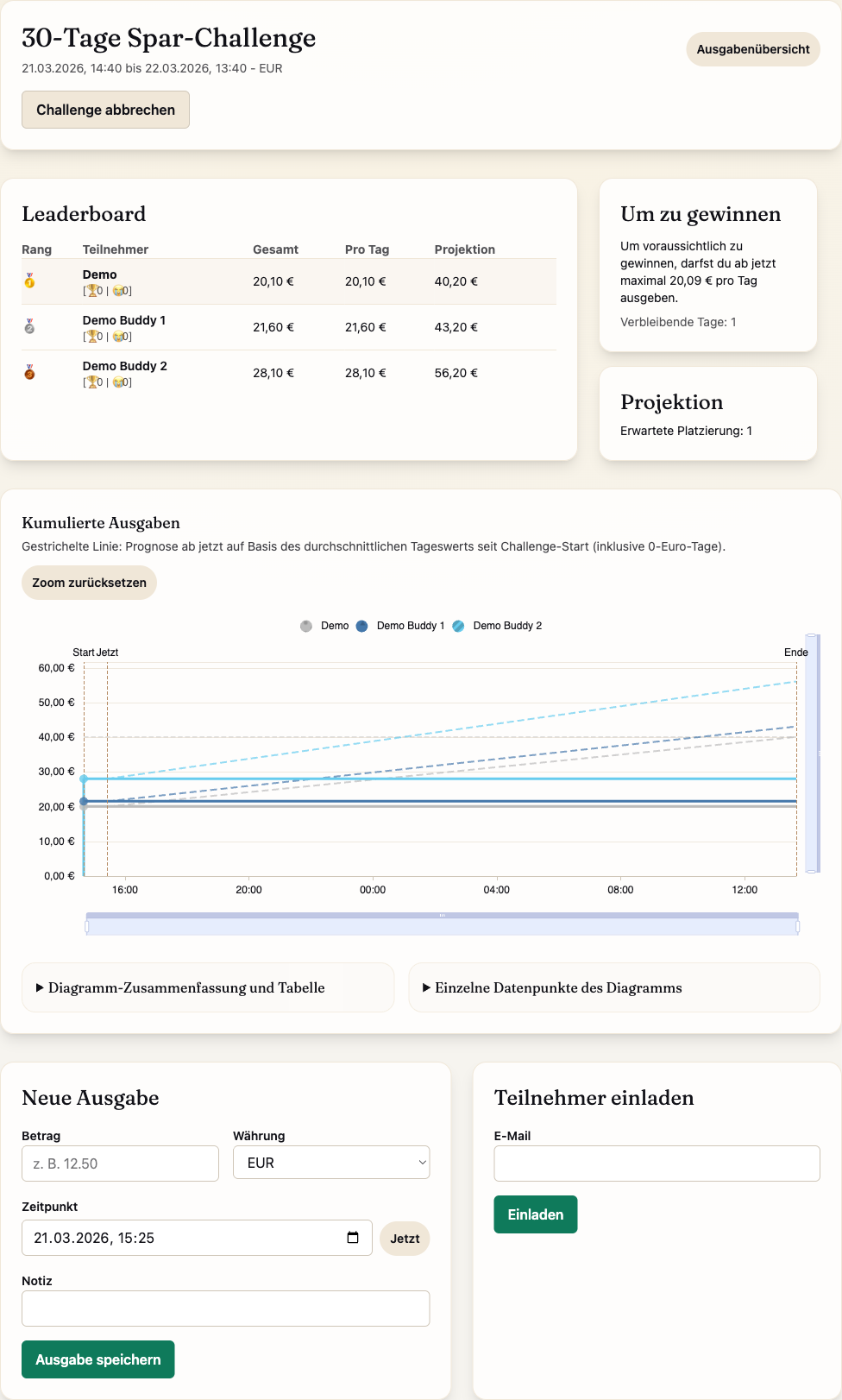
Task: Open the Währung currency dropdown
Action: tap(331, 1163)
